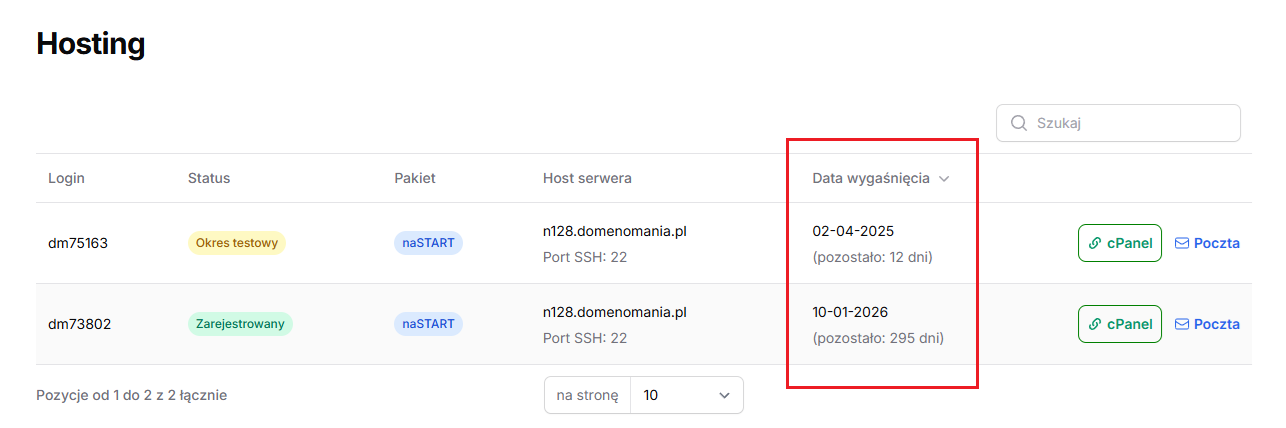Sort by the Data wygaśnięcia chevron
1286x428 pixels.
pos(944,179)
